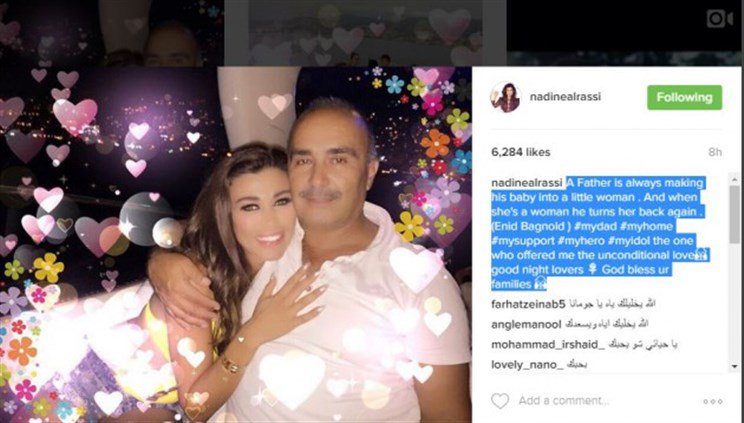Visit commenter farhatzeinab5 profile
Image resolution: width=744 pixels, height=423 pixels.
(528, 304)
